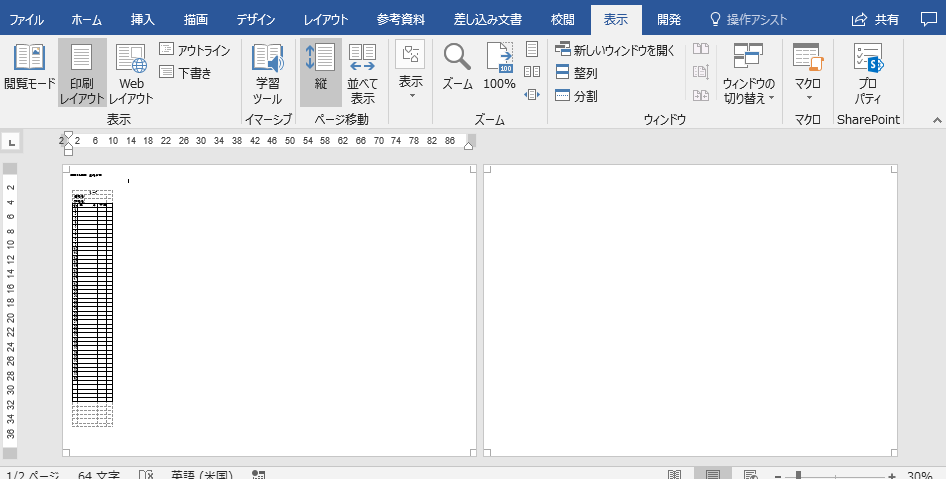The width and height of the screenshot is (946, 479).
Task: Open the レイアウト tab
Action: coord(326,19)
